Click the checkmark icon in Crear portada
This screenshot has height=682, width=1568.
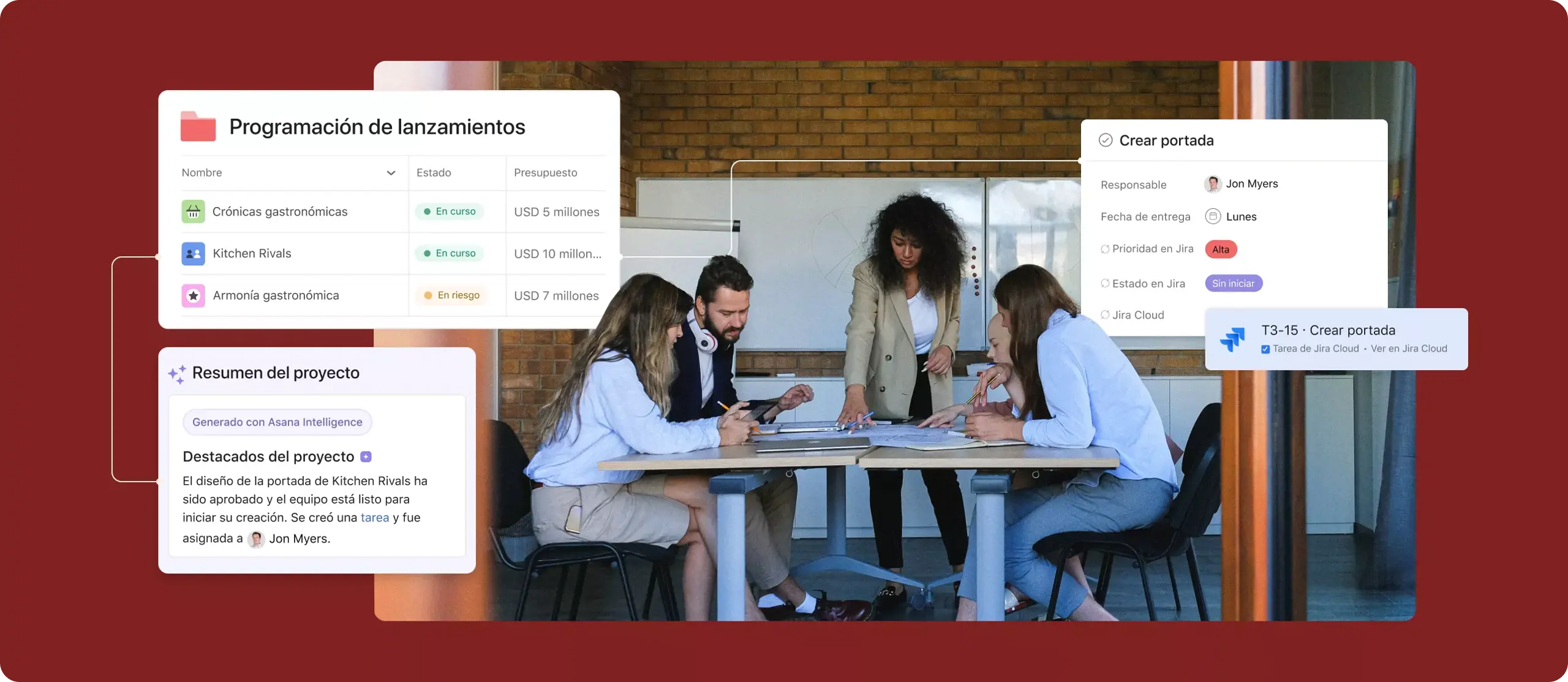pos(1105,140)
